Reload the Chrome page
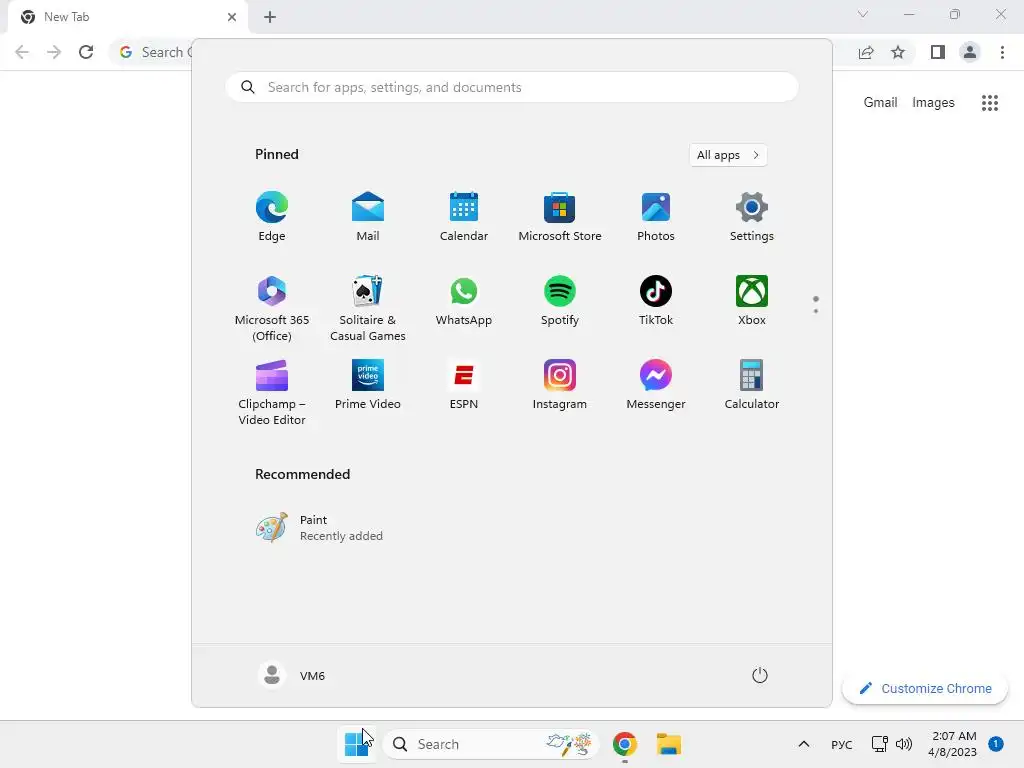This screenshot has height=768, width=1024. point(86,52)
